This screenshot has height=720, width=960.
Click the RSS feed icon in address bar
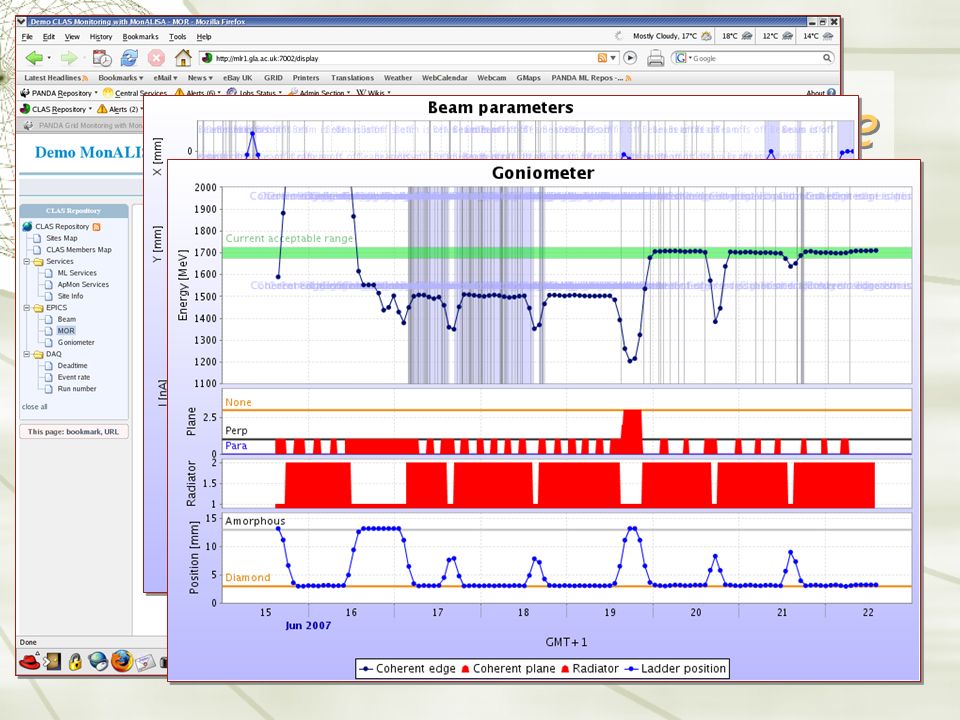[602, 58]
